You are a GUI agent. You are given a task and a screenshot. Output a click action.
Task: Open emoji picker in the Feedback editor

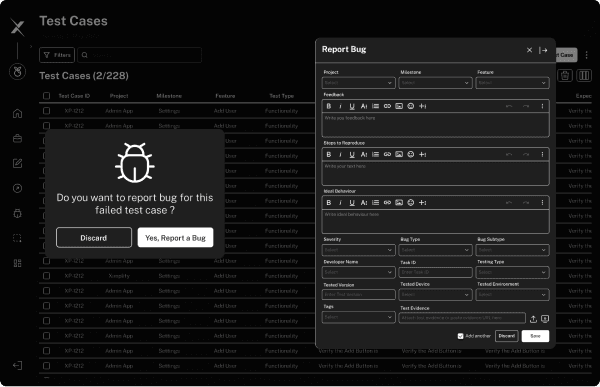[411, 106]
